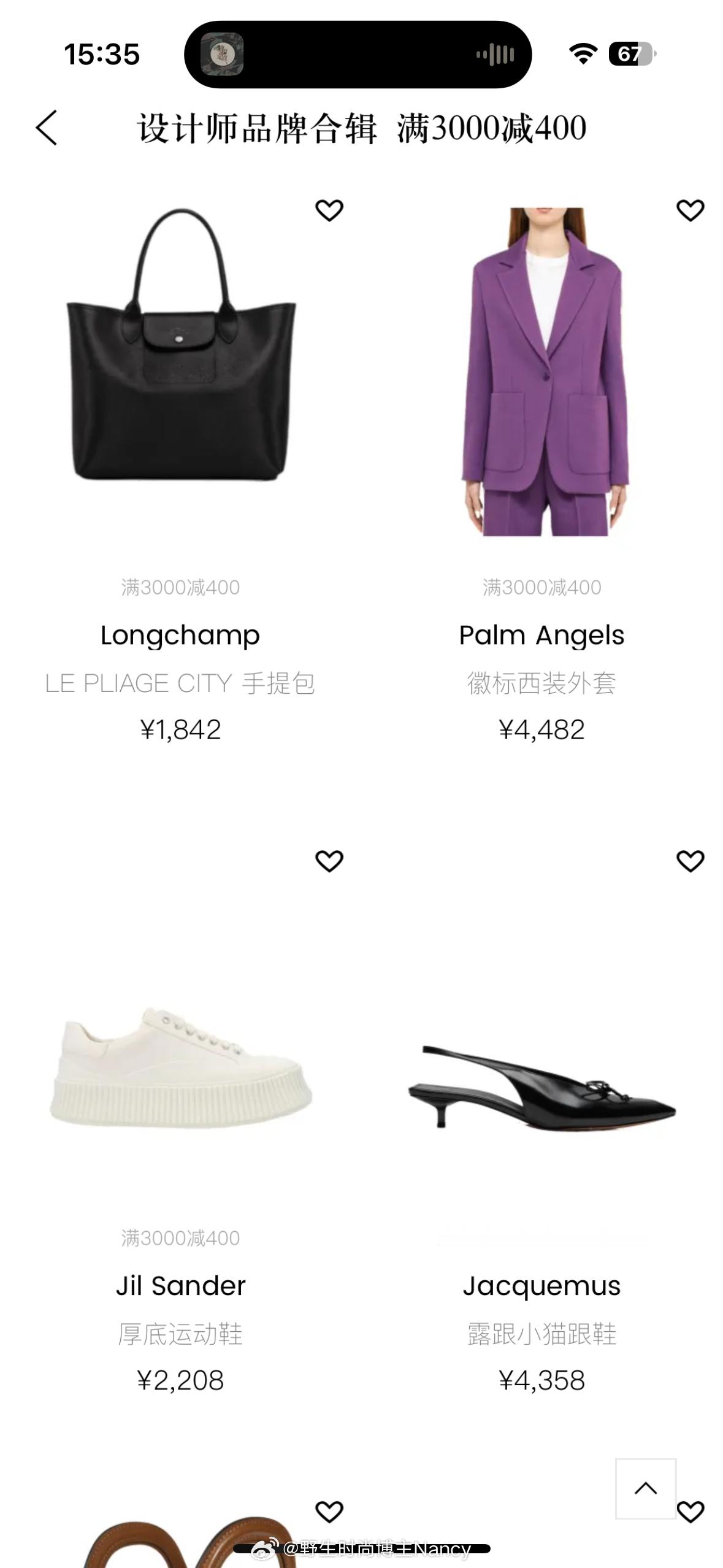View the white platform sneaker image
This screenshot has width=723, height=1568.
tap(181, 1067)
